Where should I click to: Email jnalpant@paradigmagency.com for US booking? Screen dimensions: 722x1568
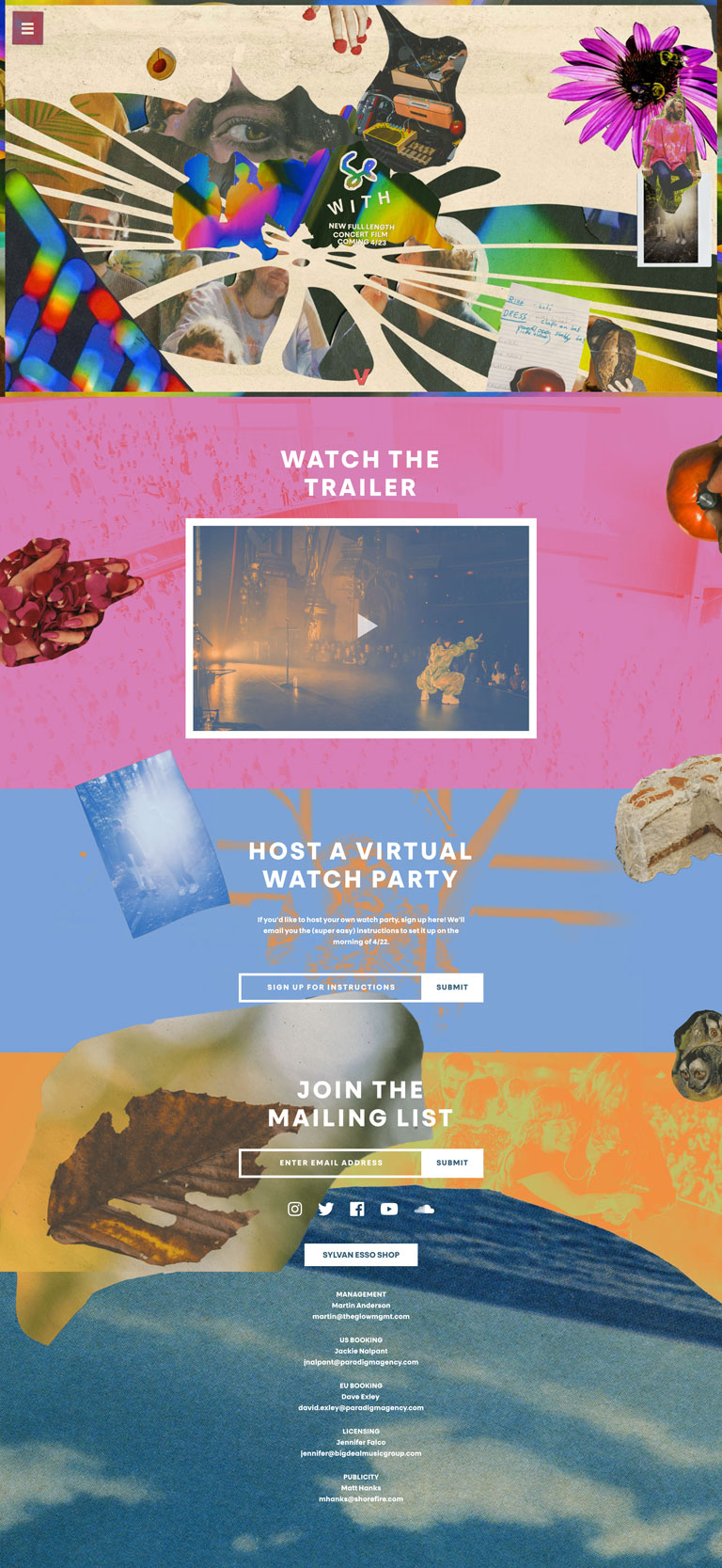coord(361,1362)
